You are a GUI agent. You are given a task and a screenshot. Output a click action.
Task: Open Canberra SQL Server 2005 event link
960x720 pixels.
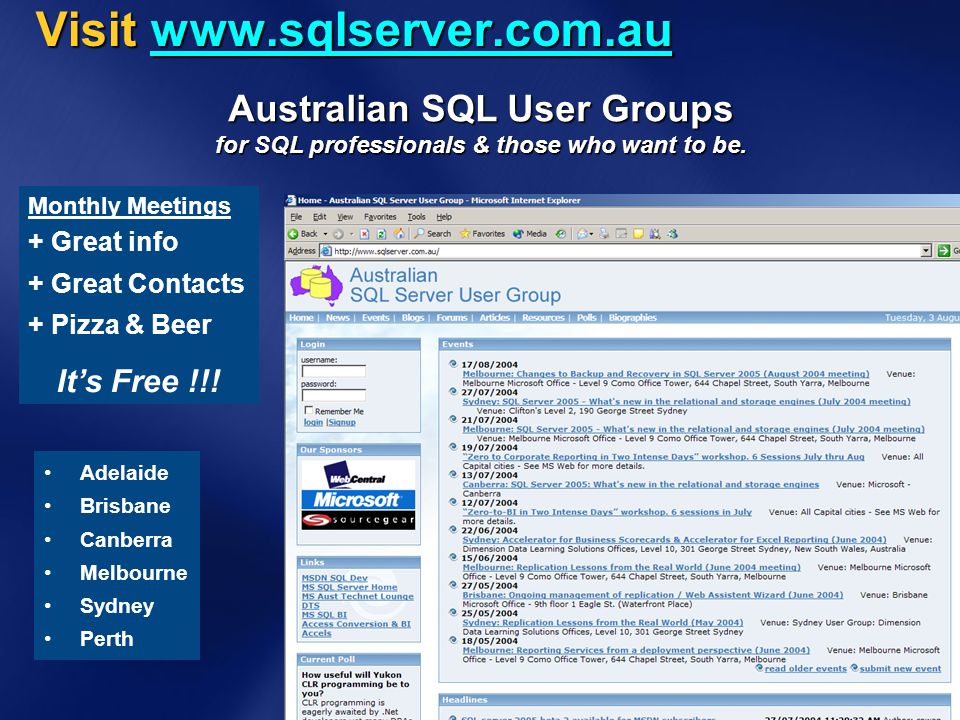(640, 484)
